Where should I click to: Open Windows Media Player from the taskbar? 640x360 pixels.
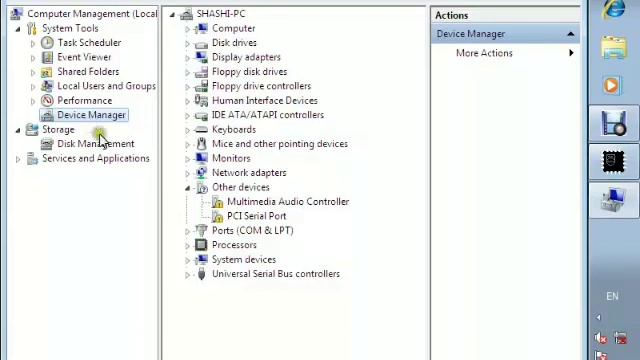[x=611, y=86]
